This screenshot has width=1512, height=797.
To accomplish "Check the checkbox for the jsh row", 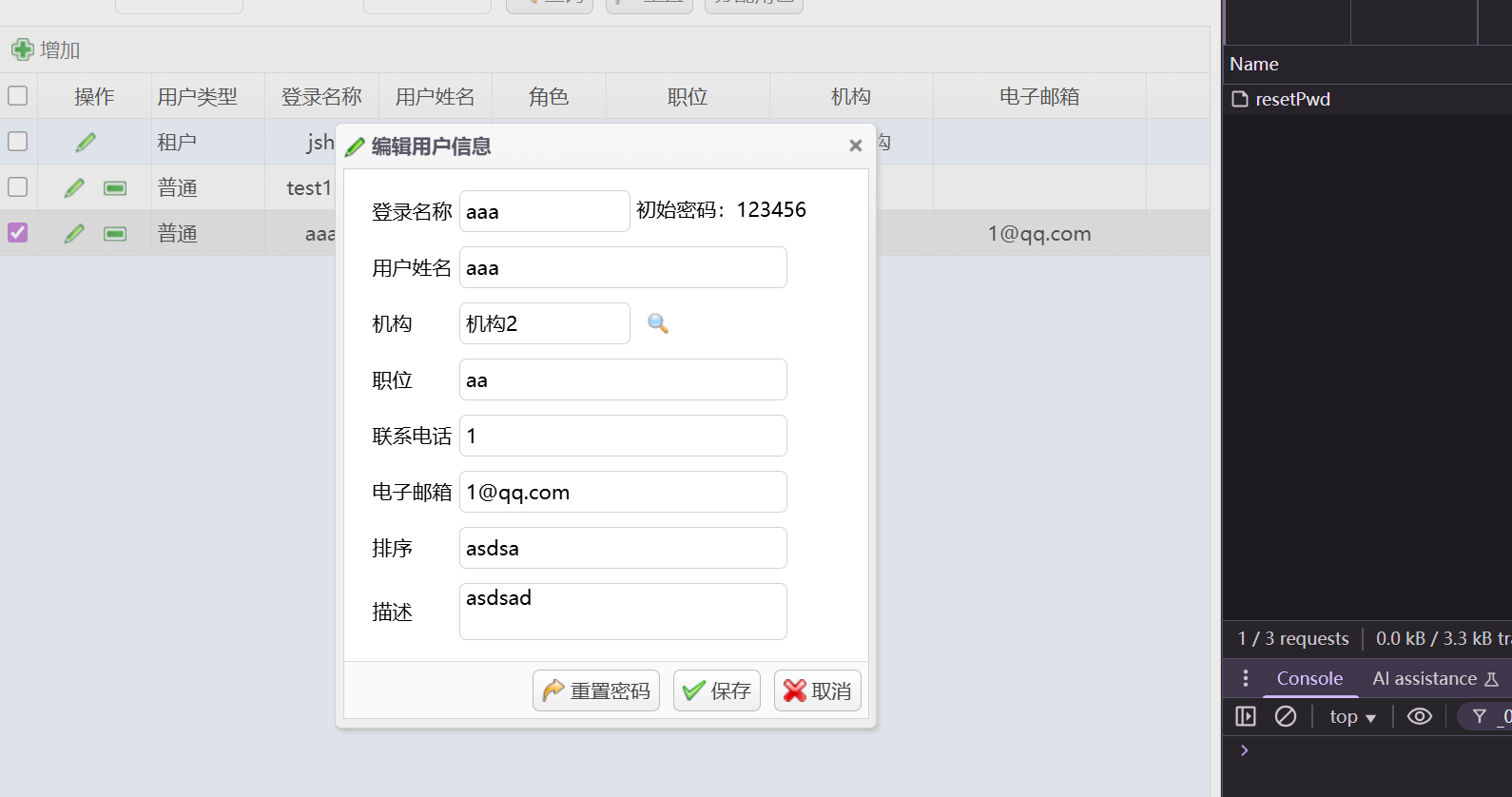I will point(18,141).
